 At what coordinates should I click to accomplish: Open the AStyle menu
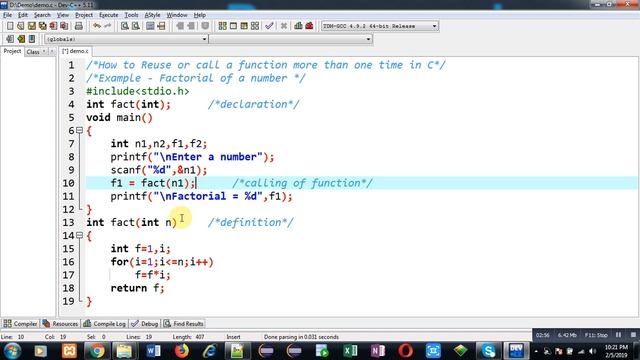coord(153,15)
